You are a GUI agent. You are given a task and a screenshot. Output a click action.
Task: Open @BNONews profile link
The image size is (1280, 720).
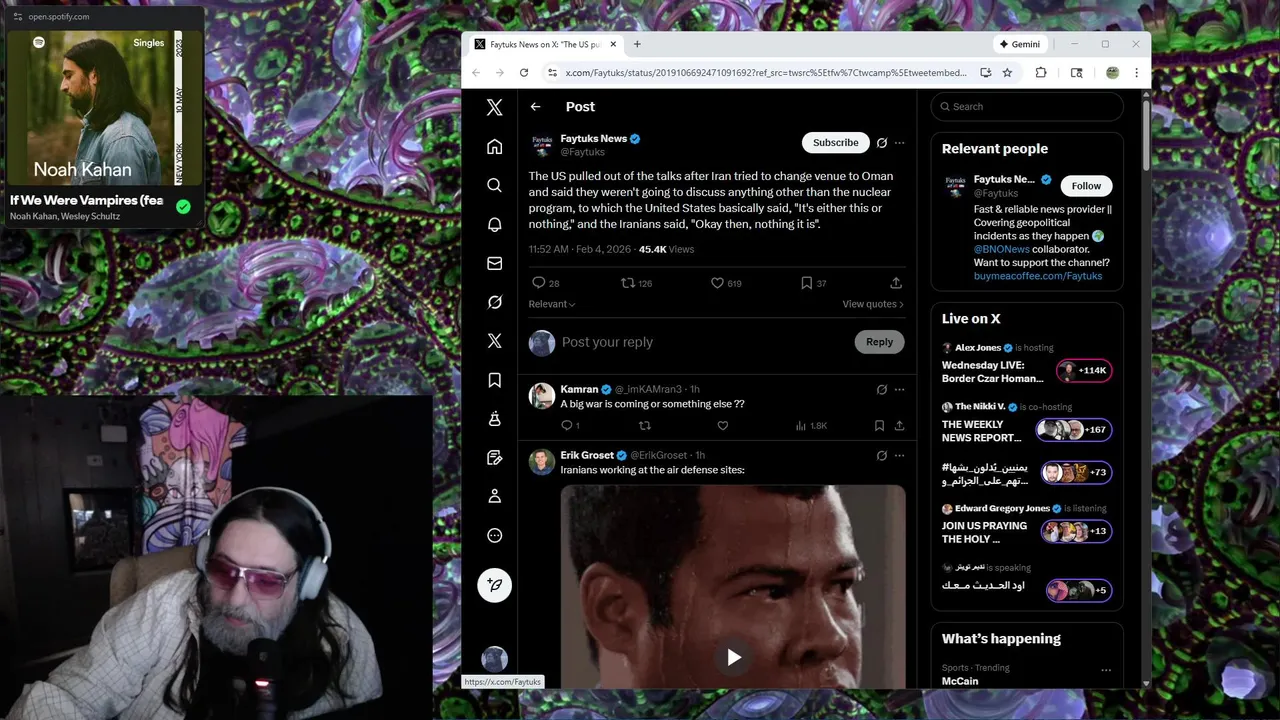[1002, 249]
